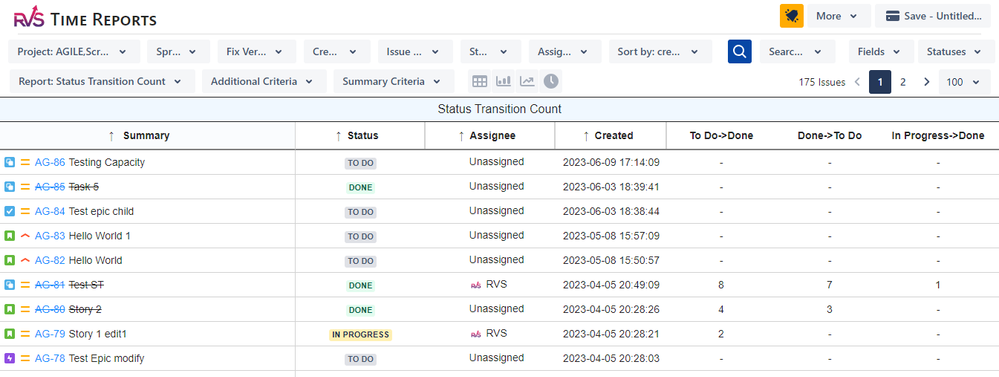Viewport: 999px width, 377px height.
Task: Open the AG-86 issue link
Action: 50,162
